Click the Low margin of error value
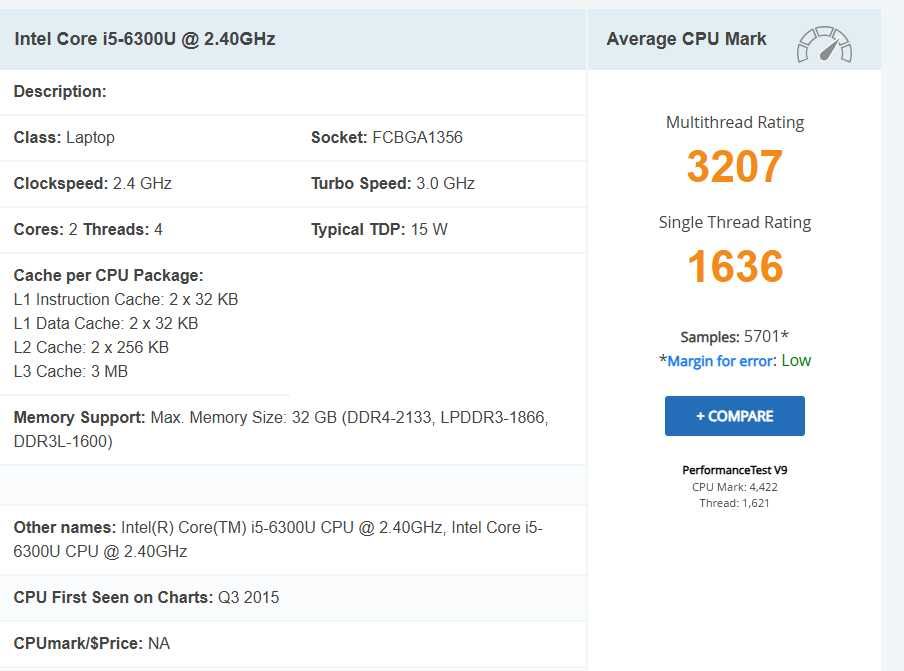The image size is (904, 671). tap(796, 360)
